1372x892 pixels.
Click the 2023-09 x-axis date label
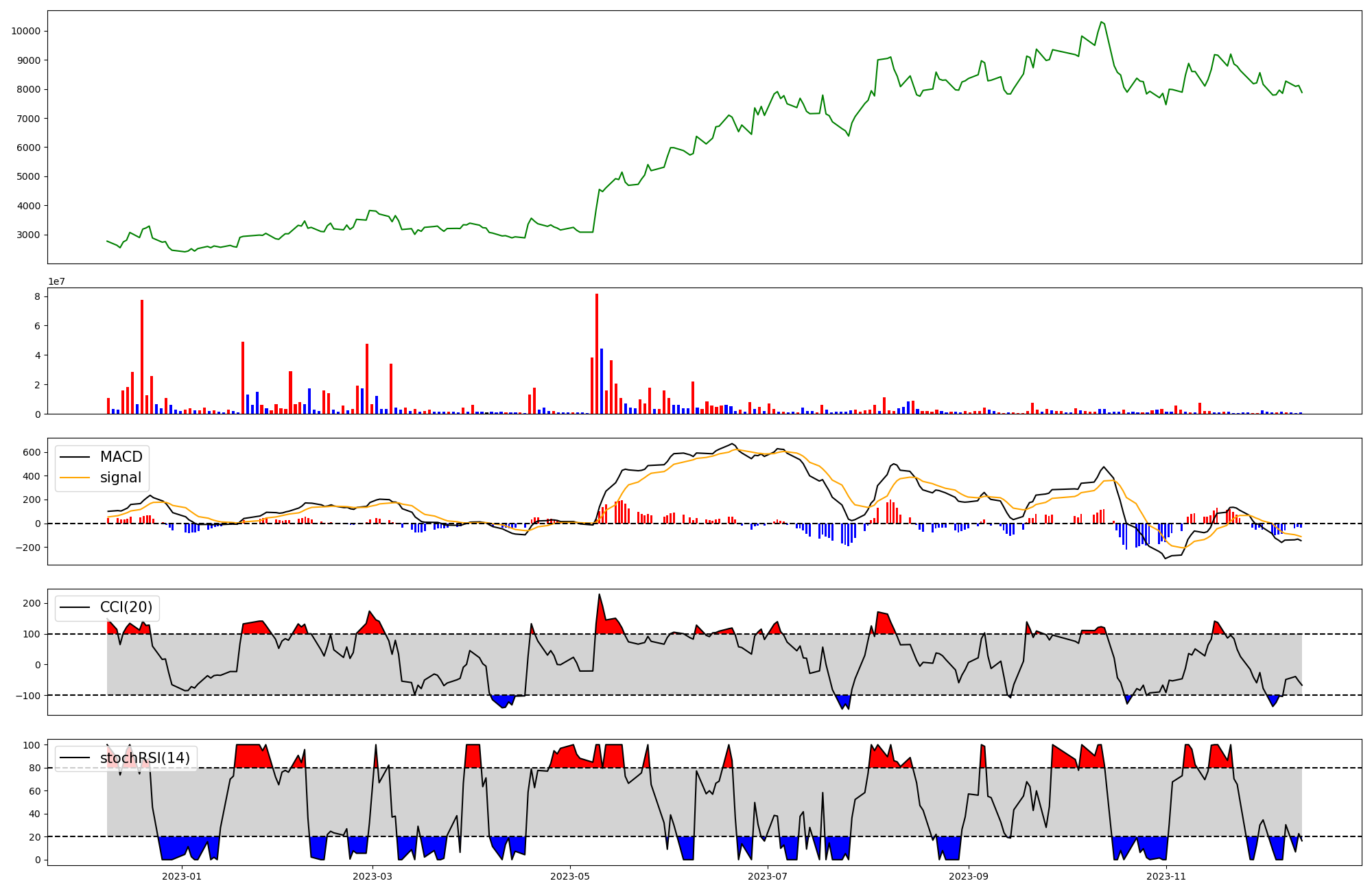tap(969, 876)
